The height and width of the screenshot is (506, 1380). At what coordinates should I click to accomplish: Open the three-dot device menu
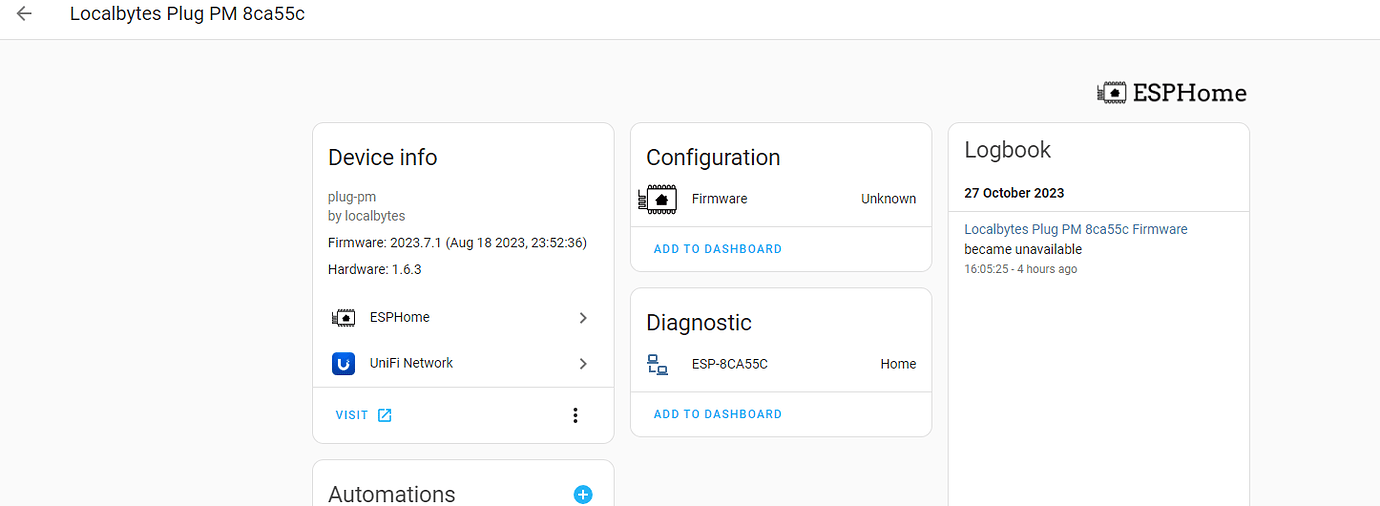point(575,415)
